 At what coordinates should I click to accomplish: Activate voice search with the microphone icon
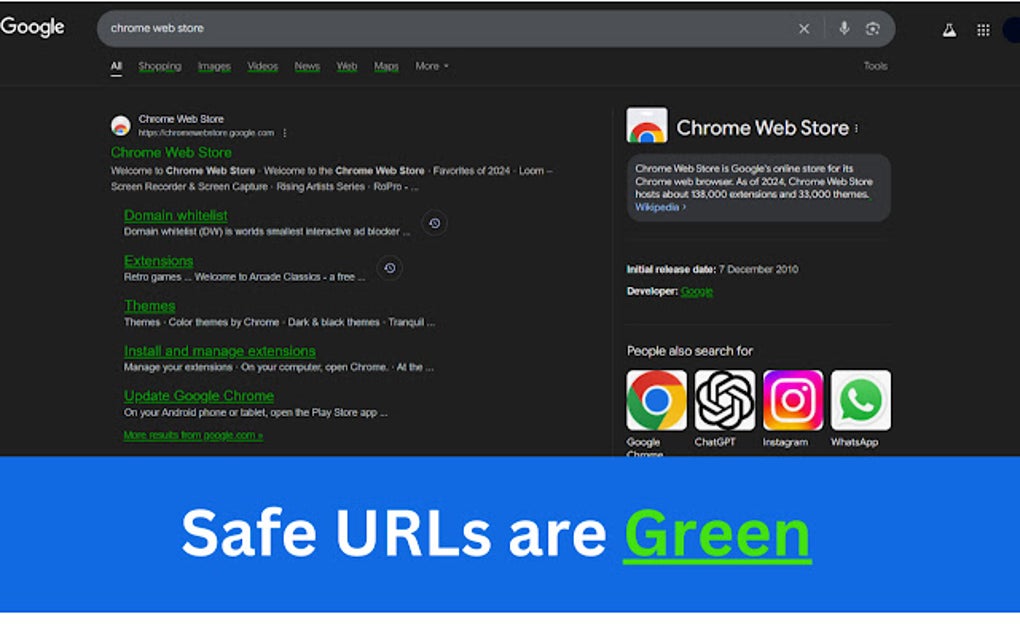click(844, 28)
